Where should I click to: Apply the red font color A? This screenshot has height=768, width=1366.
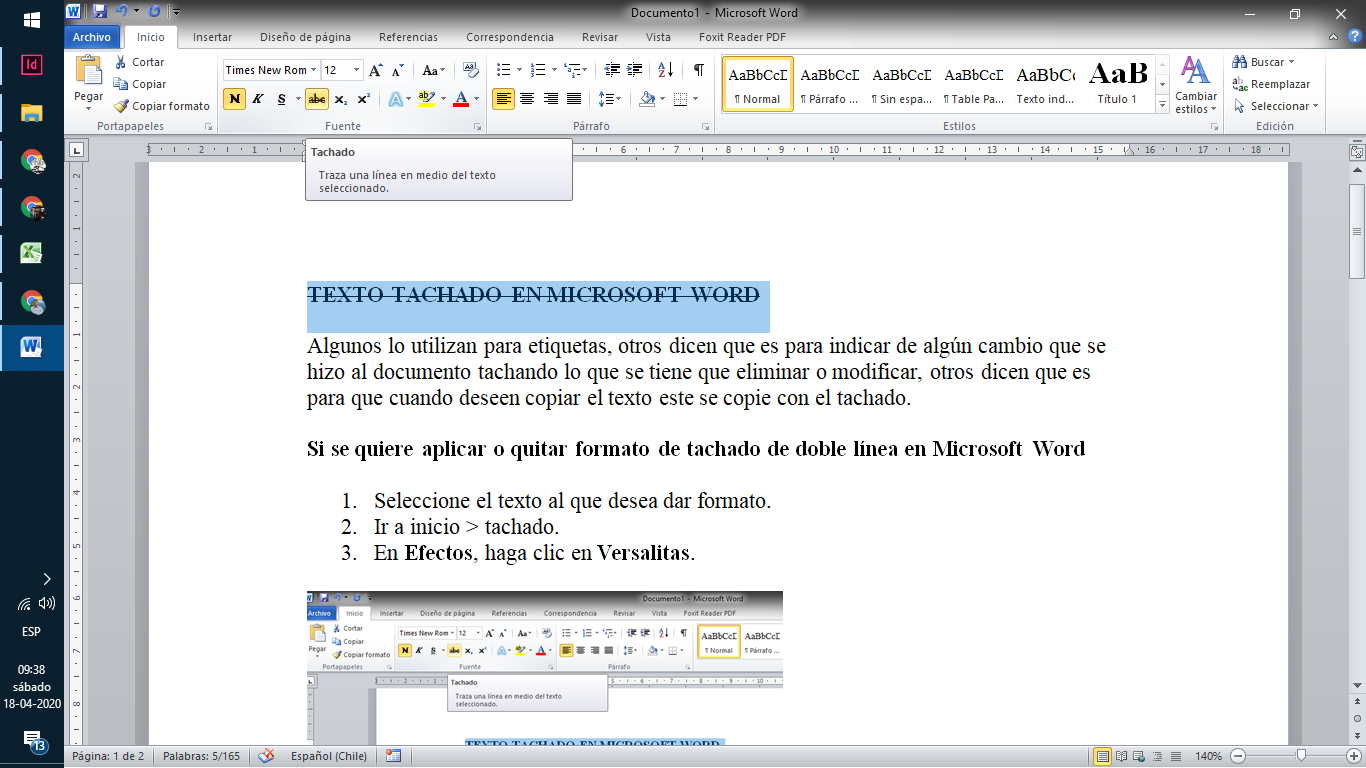pos(460,99)
